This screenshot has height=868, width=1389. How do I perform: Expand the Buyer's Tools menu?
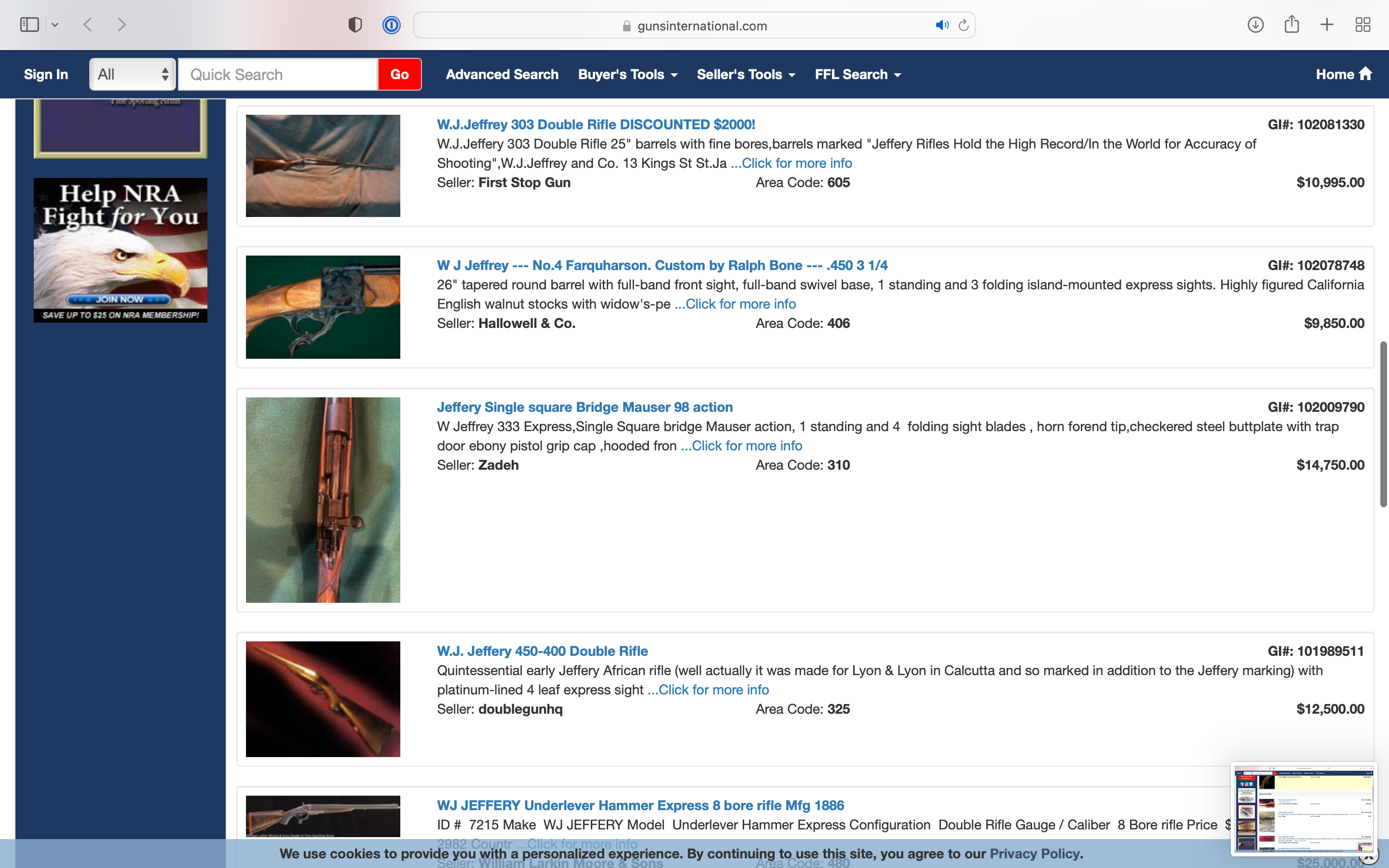click(627, 74)
